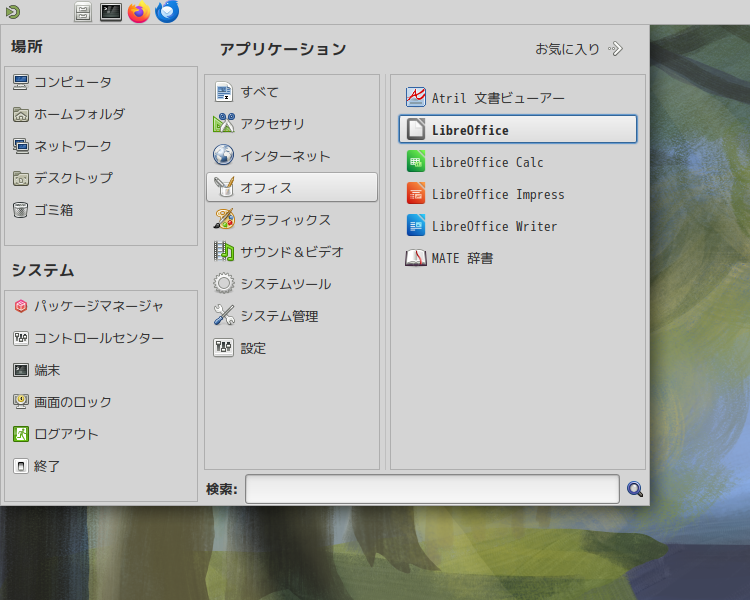Image resolution: width=750 pixels, height=600 pixels.
Task: Click the パッケージマネージャ package icon
Action: (x=21, y=306)
